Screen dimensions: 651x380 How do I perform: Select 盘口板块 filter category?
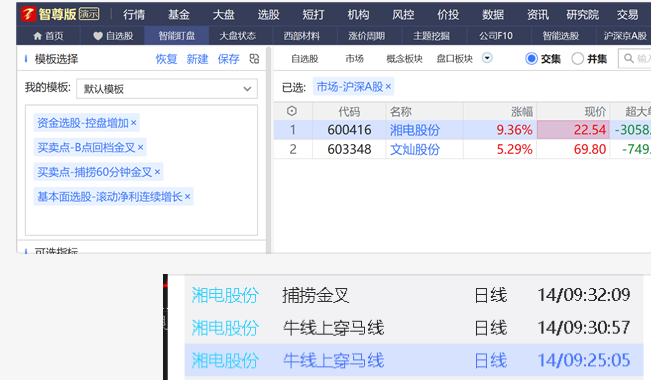tap(455, 59)
